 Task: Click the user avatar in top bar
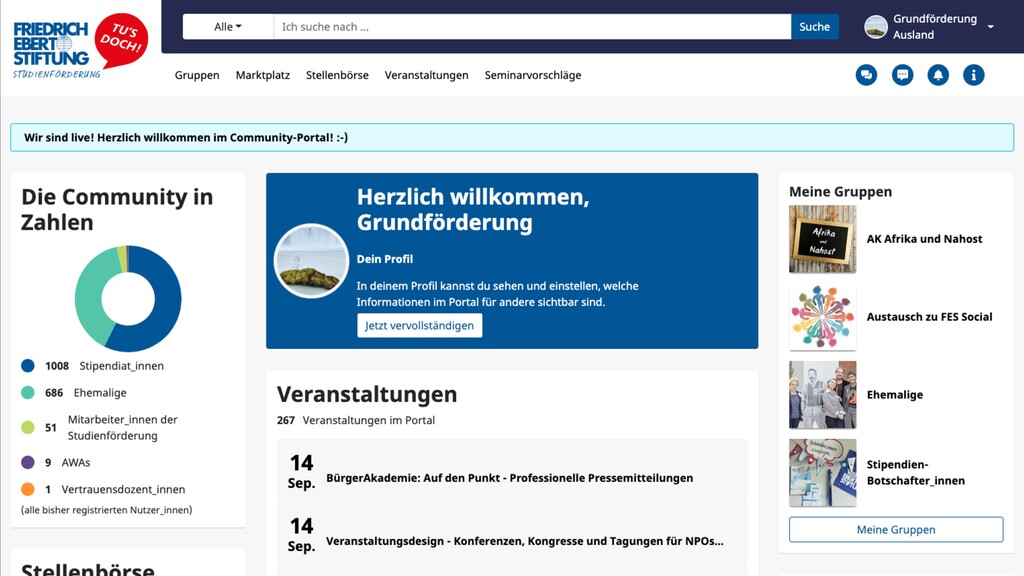pos(876,27)
